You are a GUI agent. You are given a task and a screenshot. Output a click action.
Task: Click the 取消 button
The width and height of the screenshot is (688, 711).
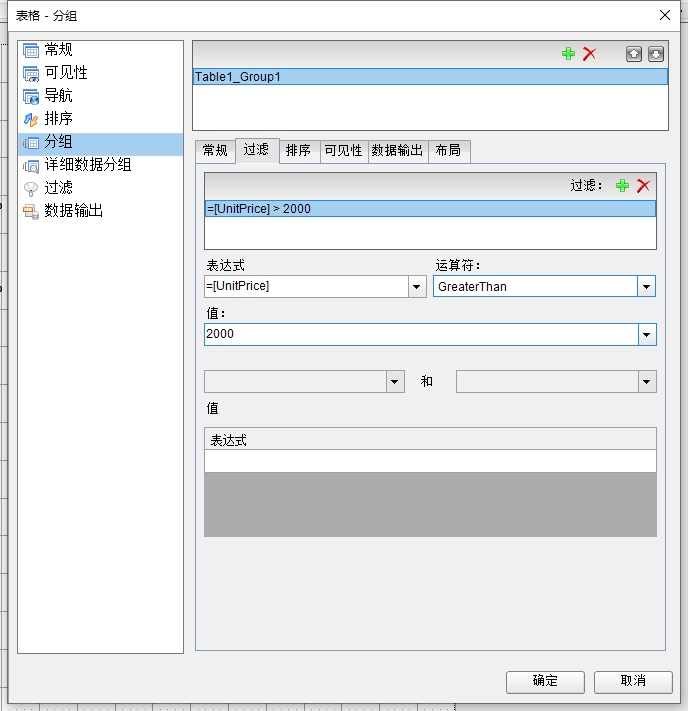pyautogui.click(x=633, y=681)
